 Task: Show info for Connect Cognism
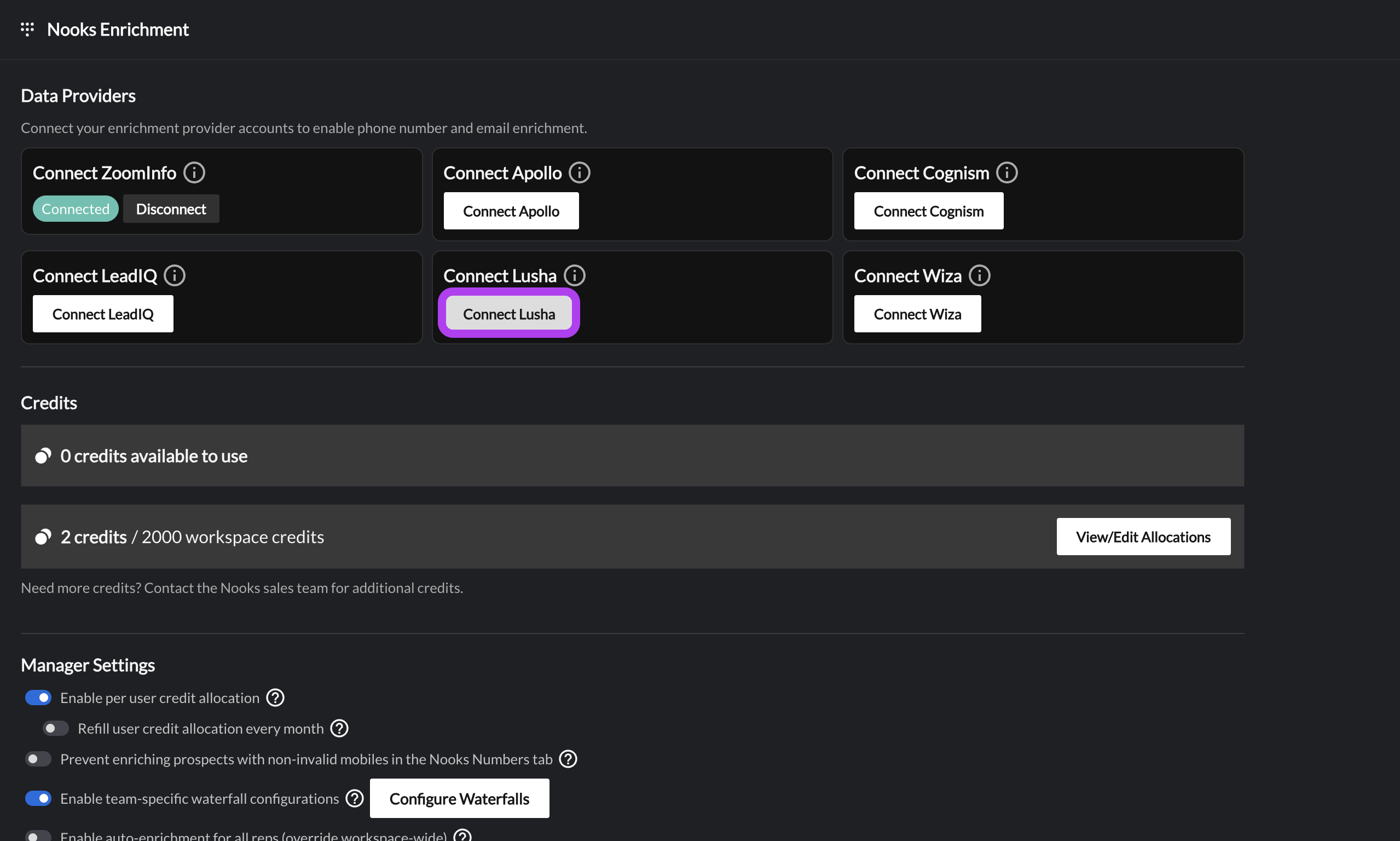(1007, 172)
